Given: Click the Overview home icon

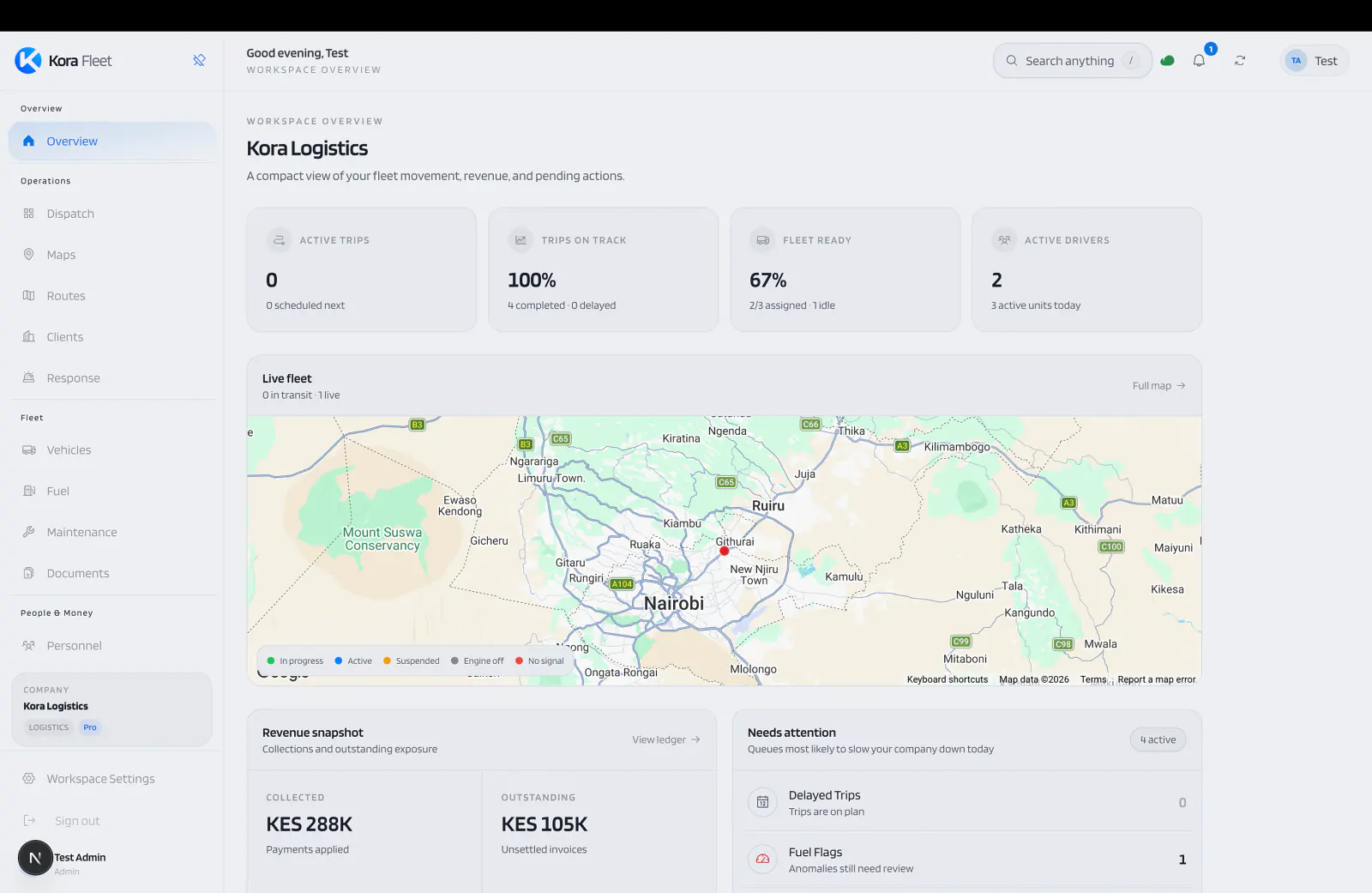Looking at the screenshot, I should point(28,141).
